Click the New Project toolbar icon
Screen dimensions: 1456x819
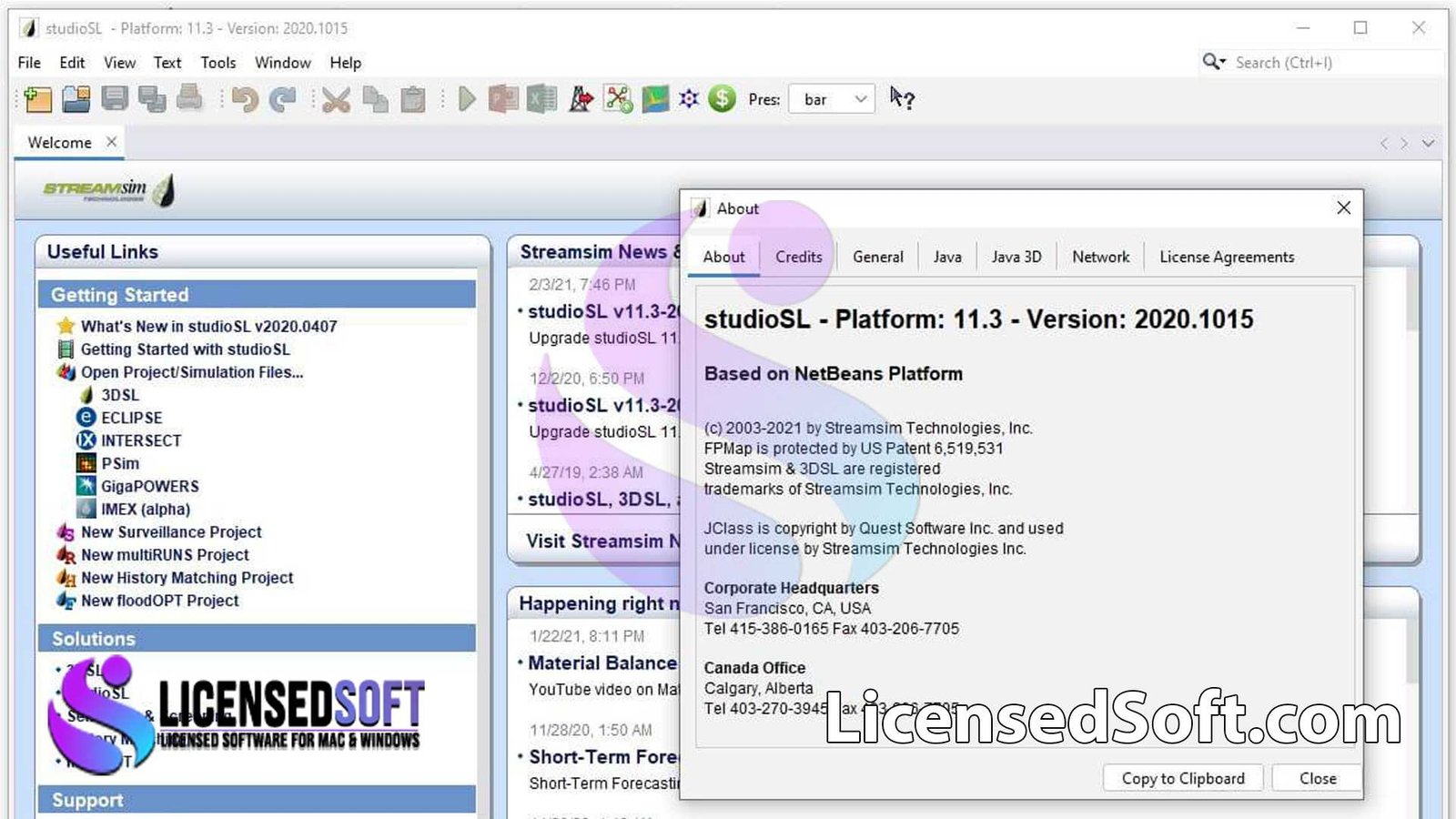click(x=38, y=98)
